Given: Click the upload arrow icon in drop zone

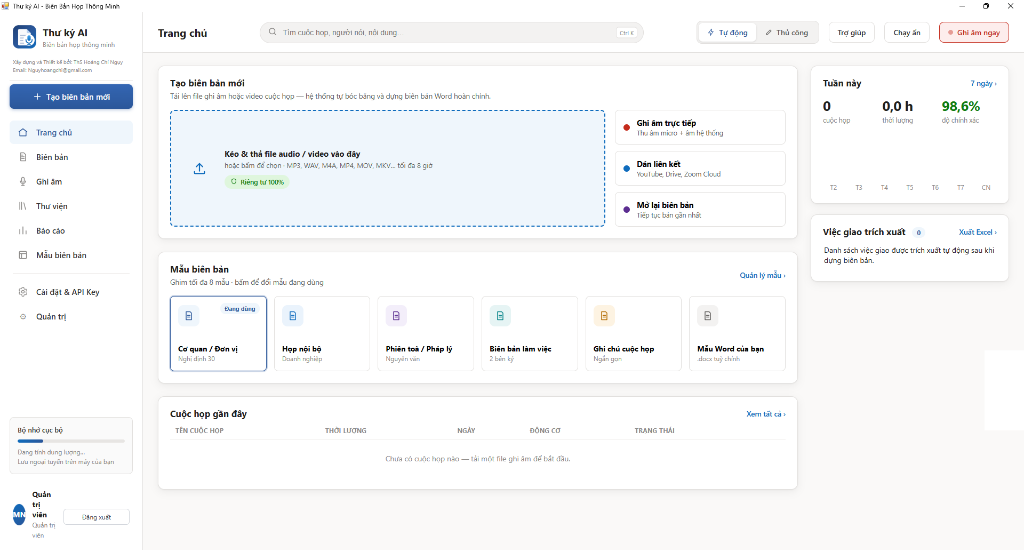Looking at the screenshot, I should [x=199, y=169].
